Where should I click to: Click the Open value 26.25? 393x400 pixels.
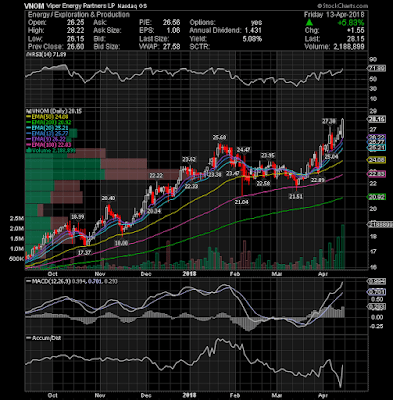[75, 22]
